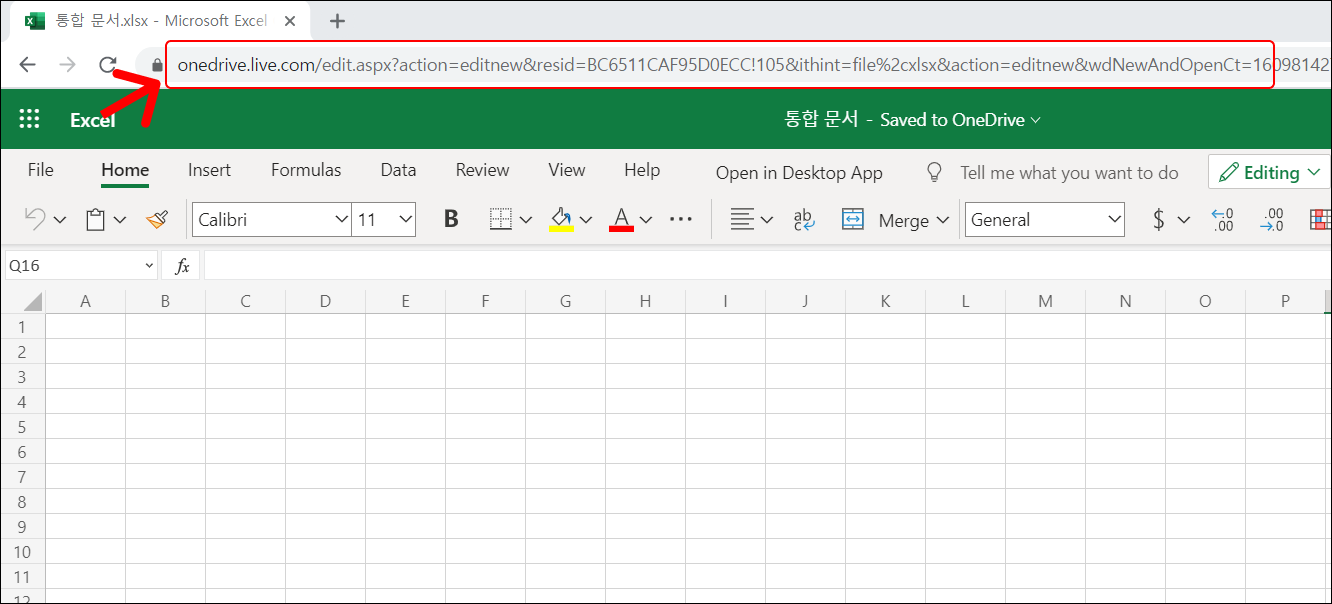Open the Help tab
1332x604 pixels.
642,170
